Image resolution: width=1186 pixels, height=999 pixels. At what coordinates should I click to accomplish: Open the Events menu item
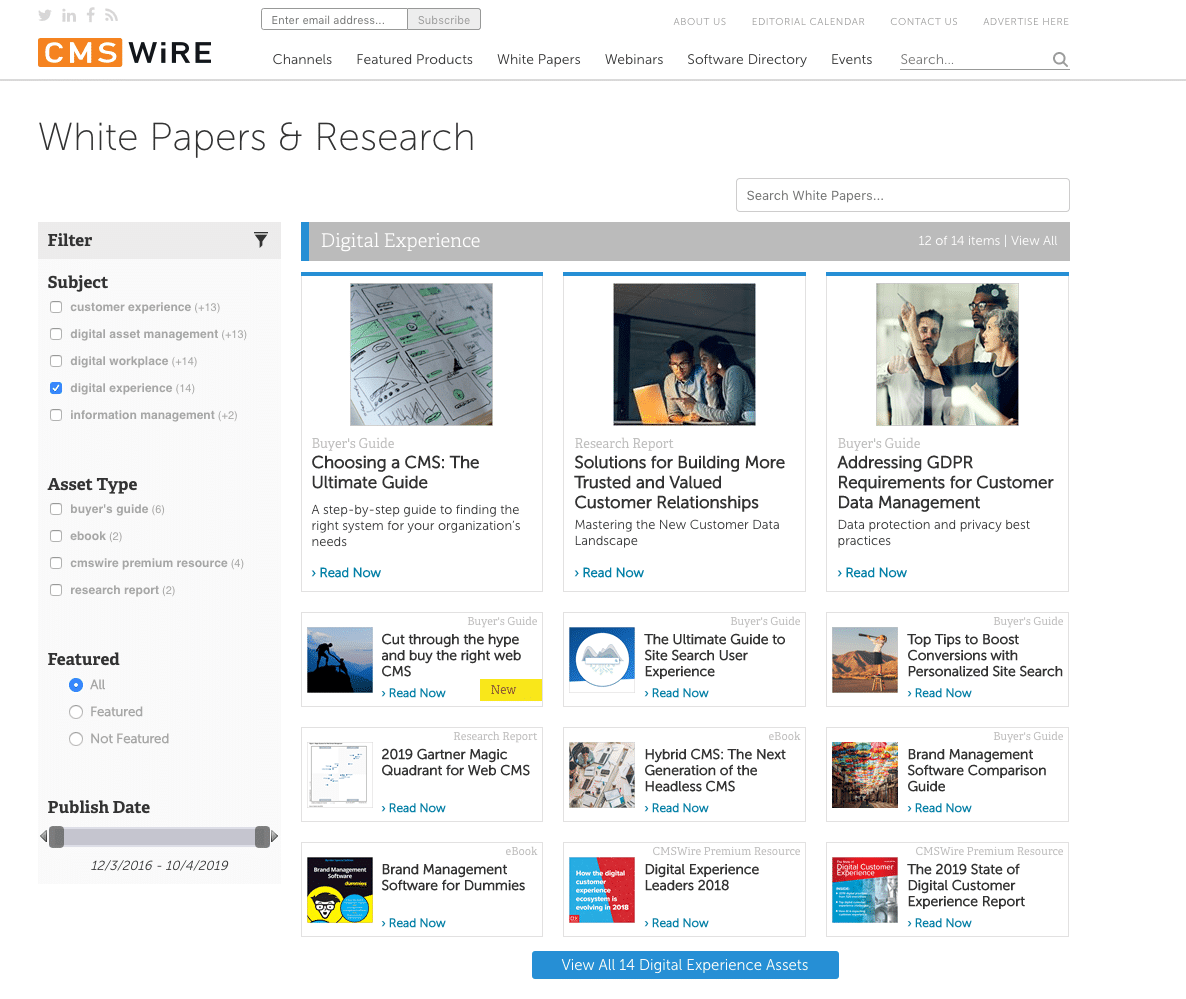pos(851,59)
